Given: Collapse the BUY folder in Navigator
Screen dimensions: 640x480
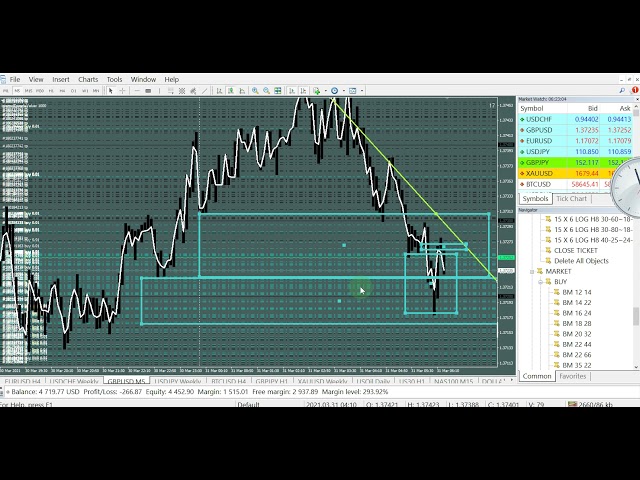Looking at the screenshot, I should [x=540, y=282].
